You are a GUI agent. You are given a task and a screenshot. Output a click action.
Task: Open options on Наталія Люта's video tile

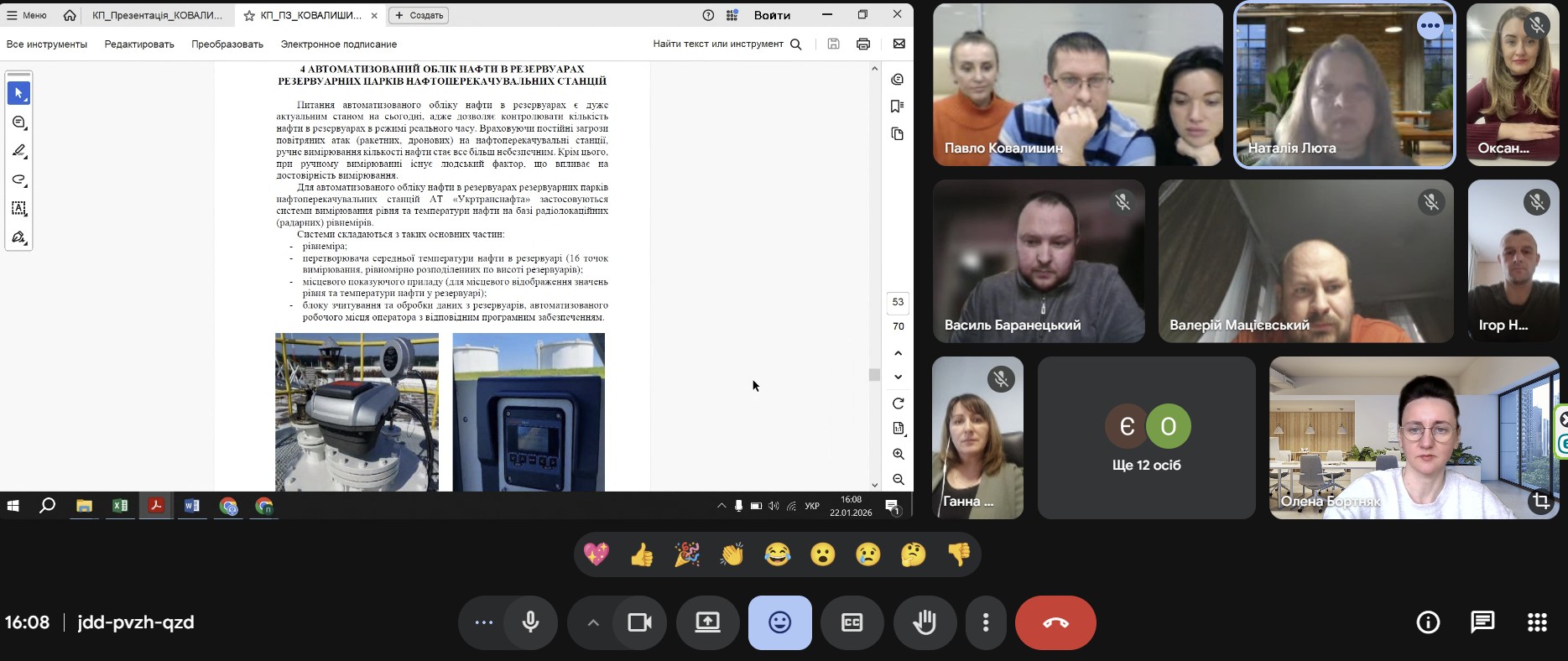click(x=1430, y=26)
